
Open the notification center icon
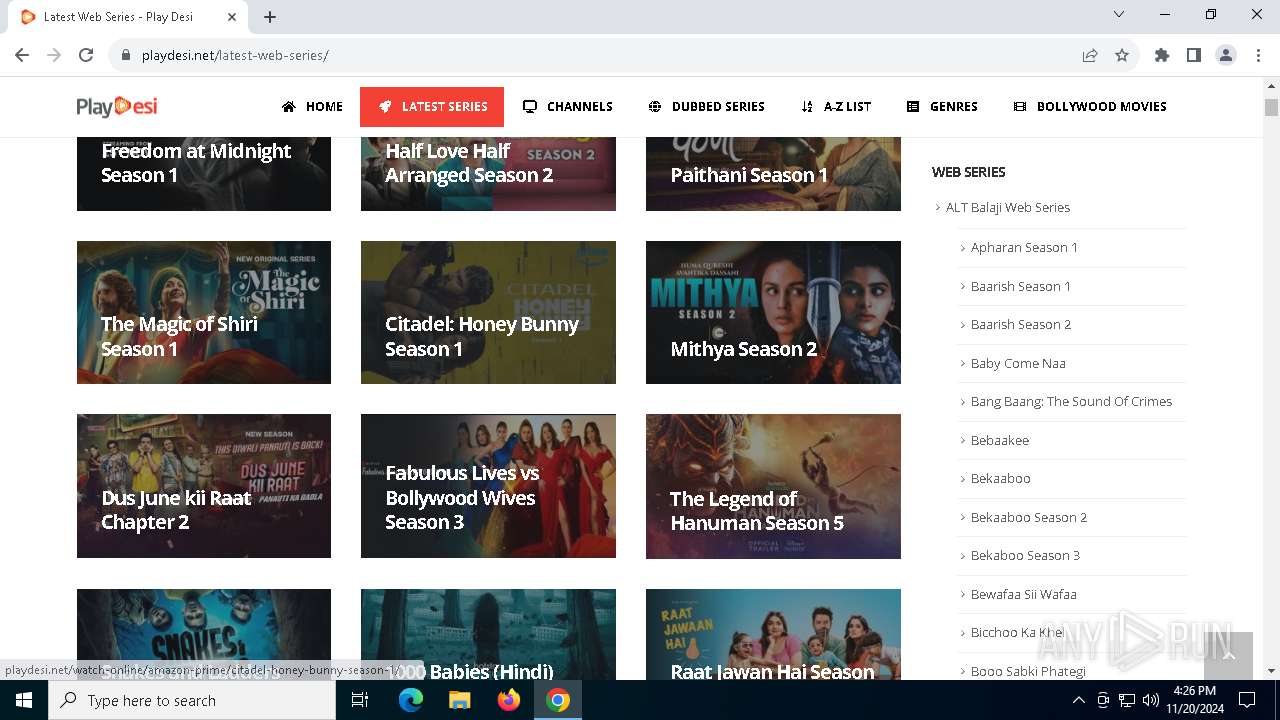(x=1247, y=700)
